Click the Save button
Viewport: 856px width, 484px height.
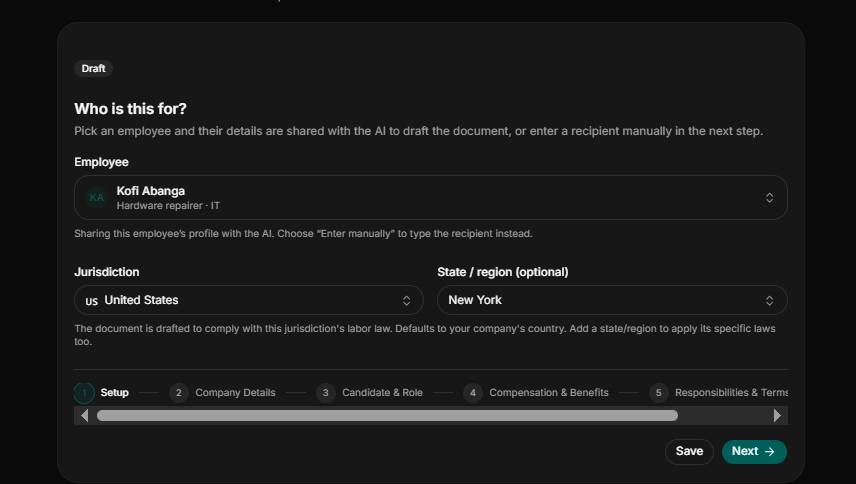[x=689, y=452]
